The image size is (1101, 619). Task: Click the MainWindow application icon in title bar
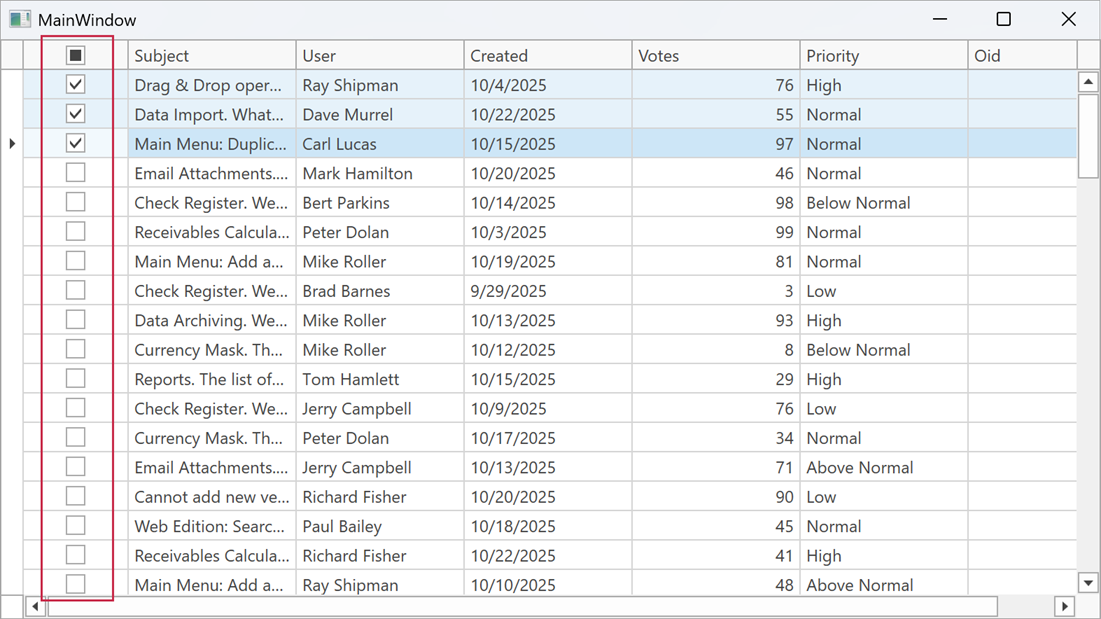pyautogui.click(x=22, y=19)
